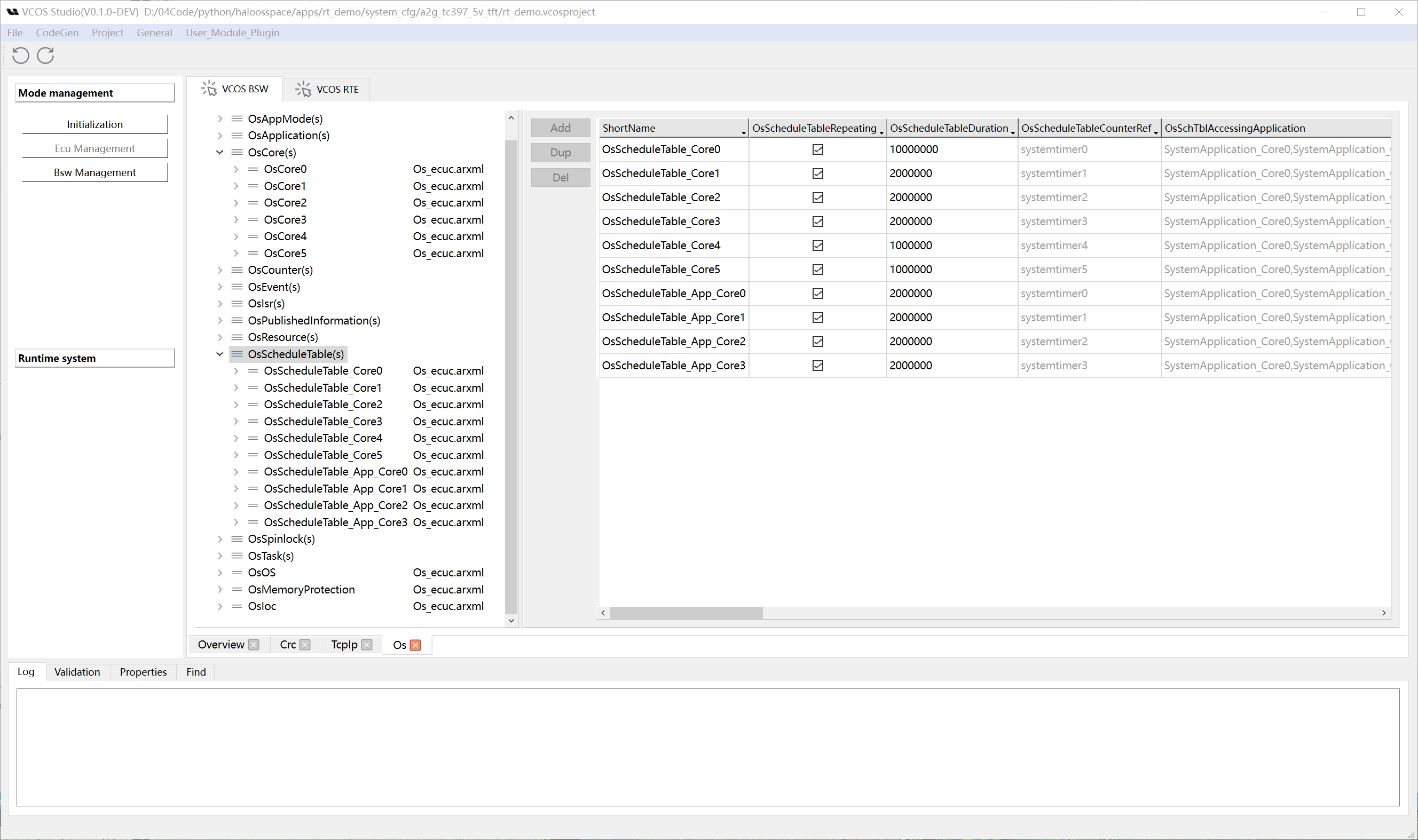Click the redo arrow icon in toolbar

point(45,56)
